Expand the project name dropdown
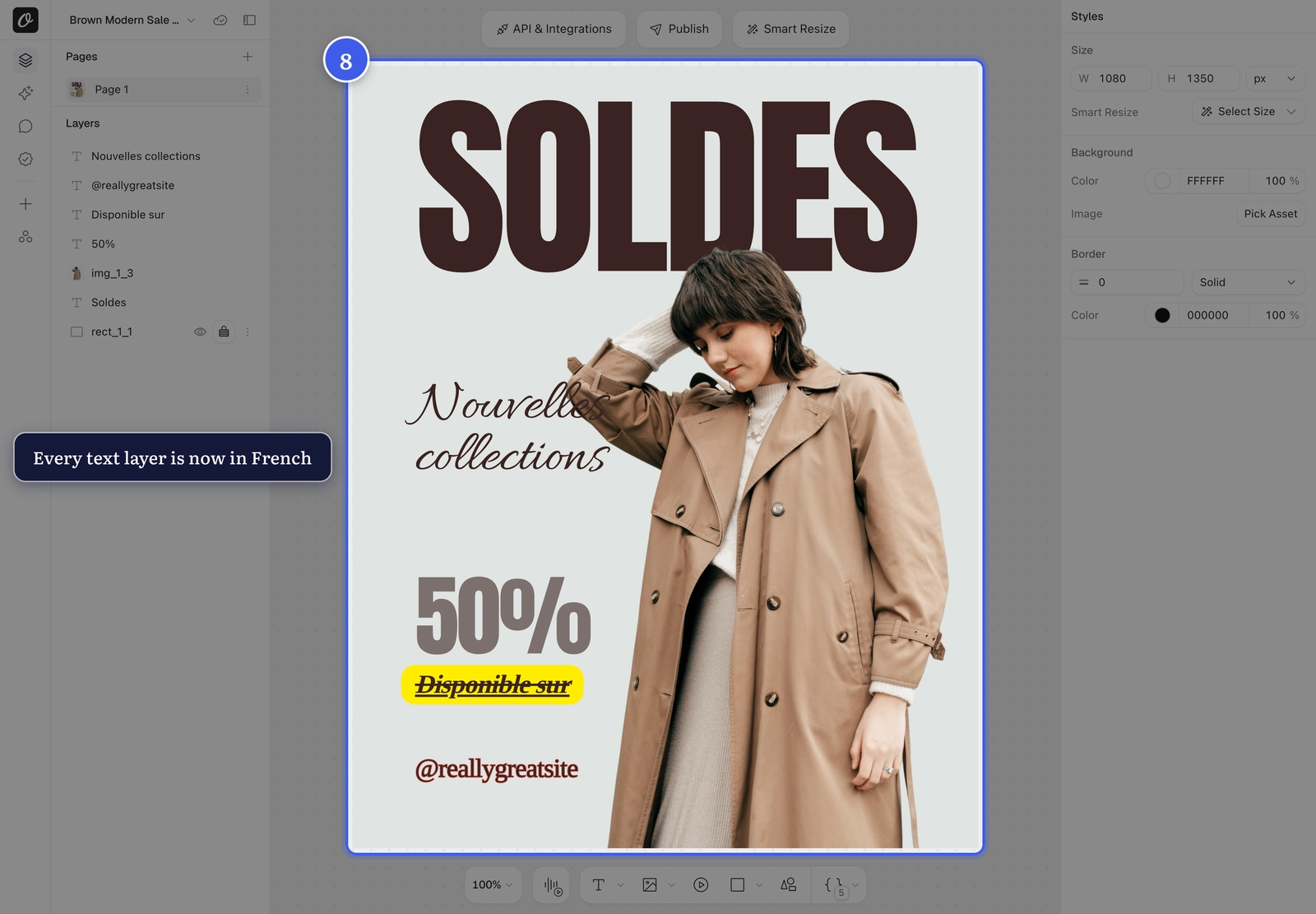The height and width of the screenshot is (914, 1316). pyautogui.click(x=191, y=20)
